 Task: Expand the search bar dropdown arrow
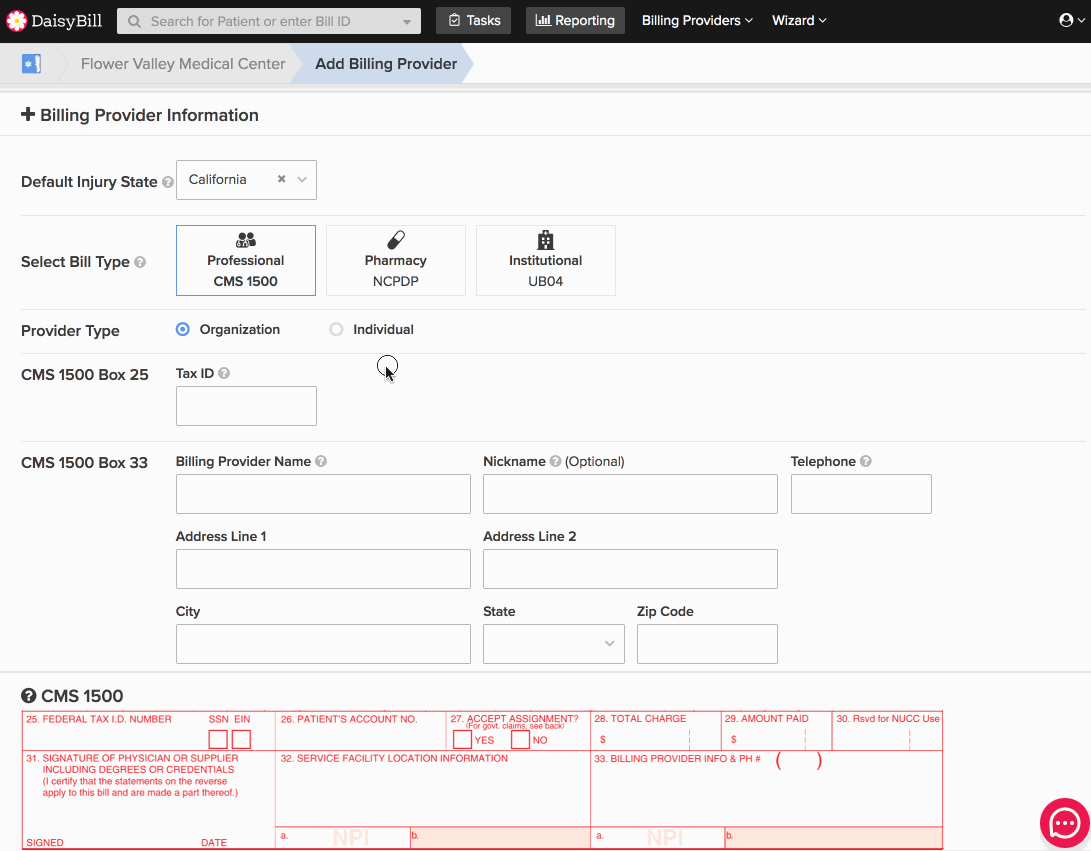click(407, 22)
